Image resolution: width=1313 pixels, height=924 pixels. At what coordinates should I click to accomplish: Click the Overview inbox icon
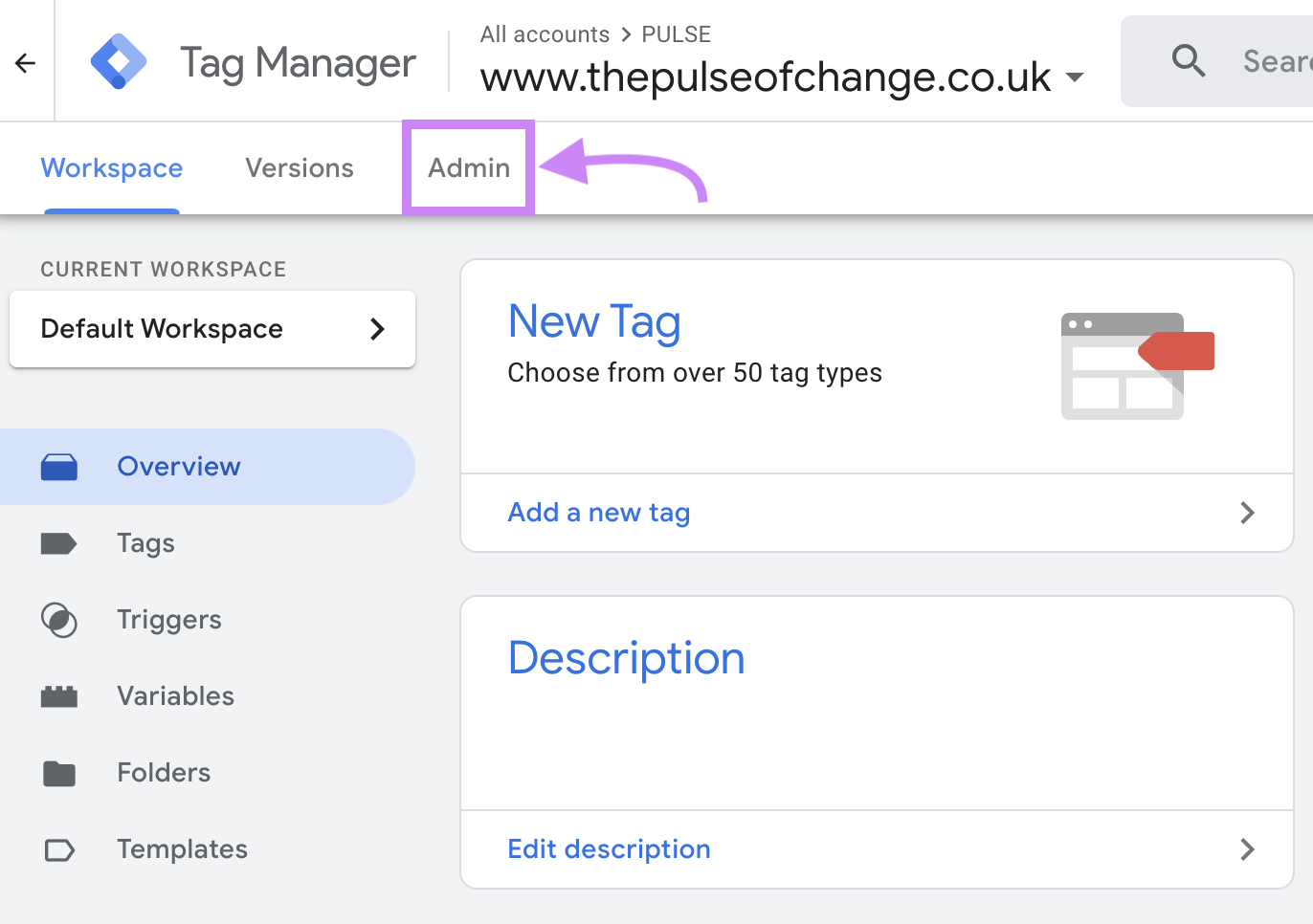coord(59,467)
